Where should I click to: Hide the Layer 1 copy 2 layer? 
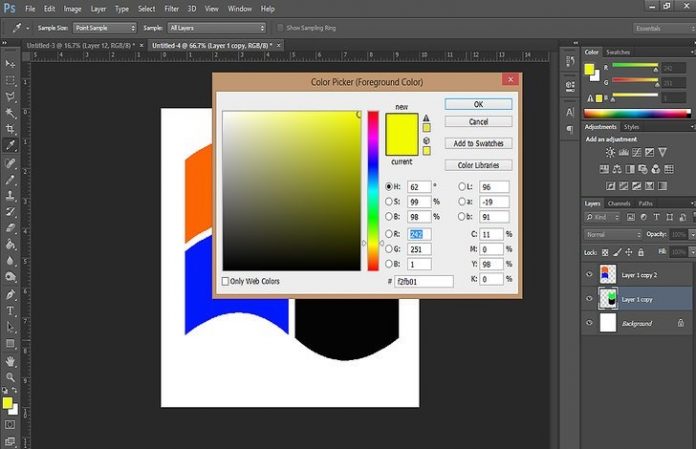pos(590,273)
